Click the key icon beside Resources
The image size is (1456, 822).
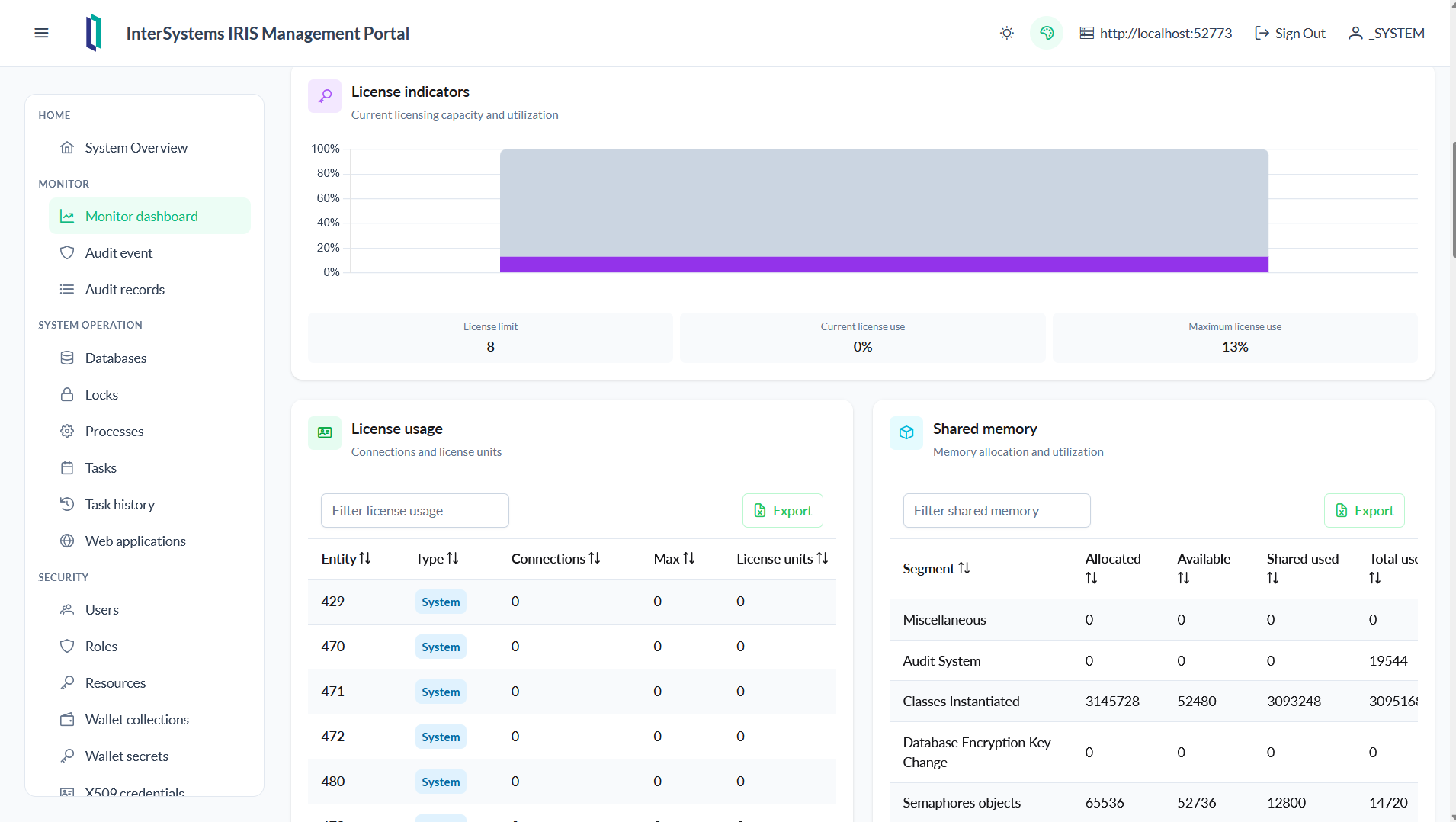[x=67, y=682]
